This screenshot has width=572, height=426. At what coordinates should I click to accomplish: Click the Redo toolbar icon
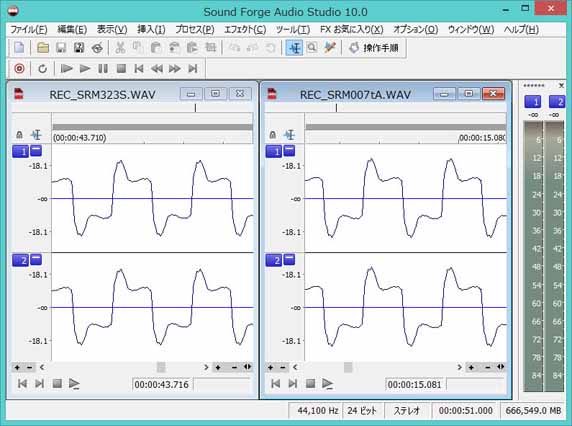[252, 48]
